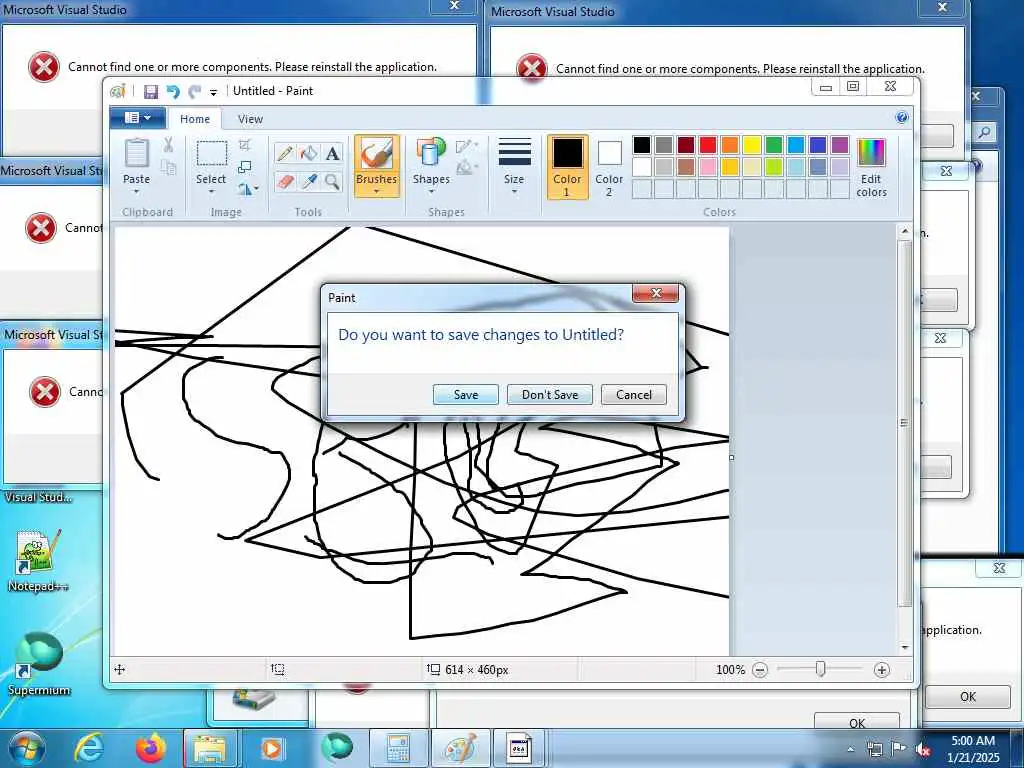
Task: Pick the purple color swatch
Action: [x=840, y=145]
